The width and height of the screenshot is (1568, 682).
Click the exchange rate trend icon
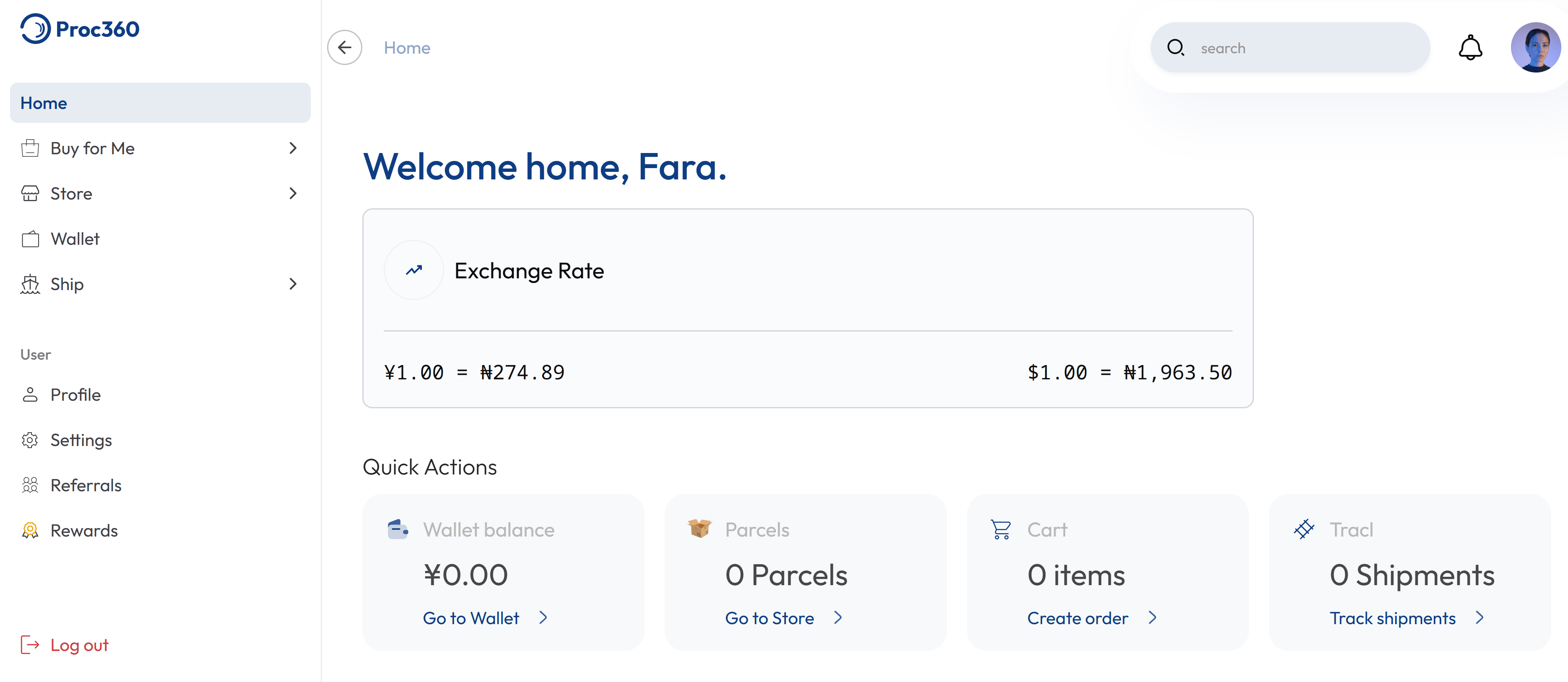[414, 270]
